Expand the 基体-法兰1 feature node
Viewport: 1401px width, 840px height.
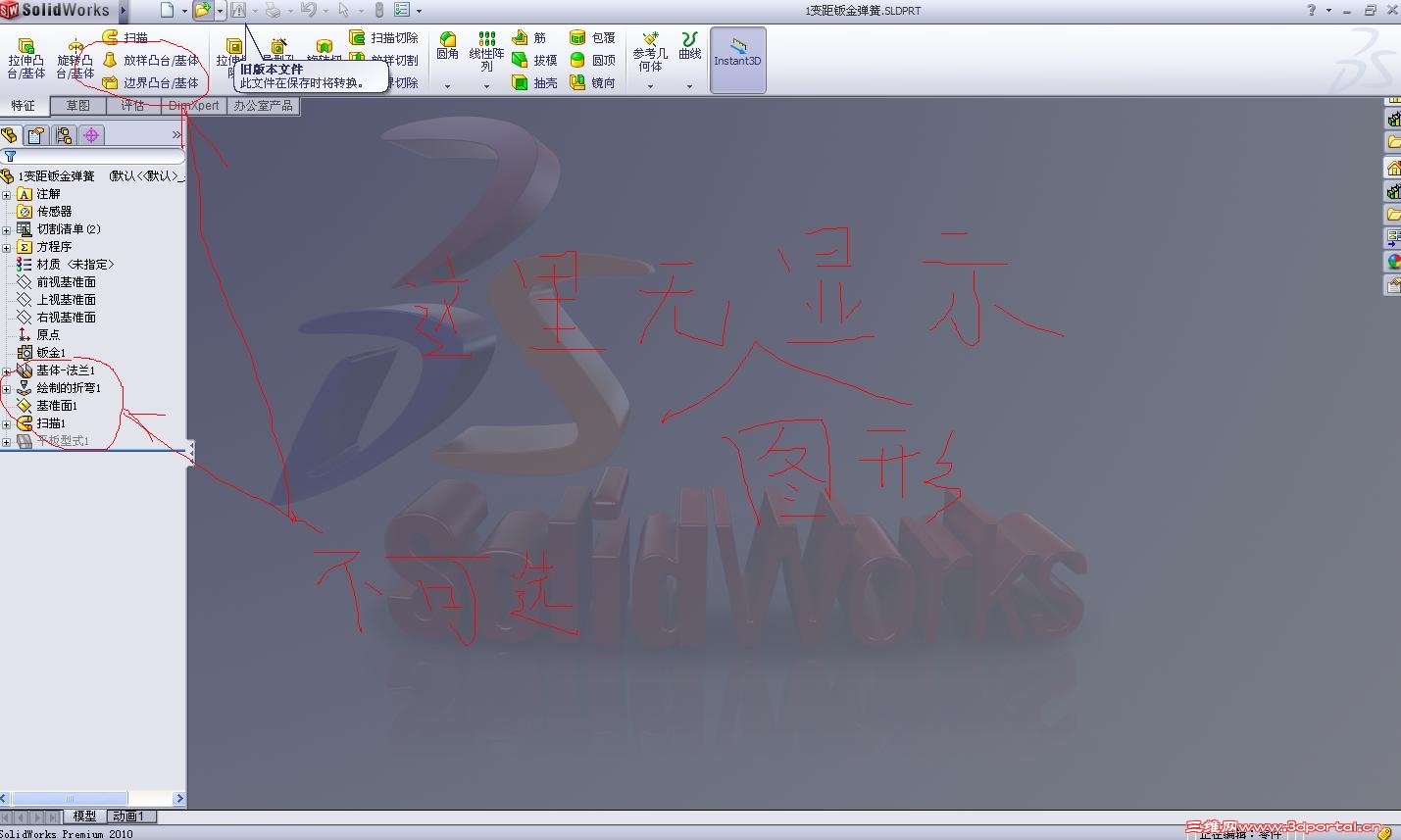point(6,371)
